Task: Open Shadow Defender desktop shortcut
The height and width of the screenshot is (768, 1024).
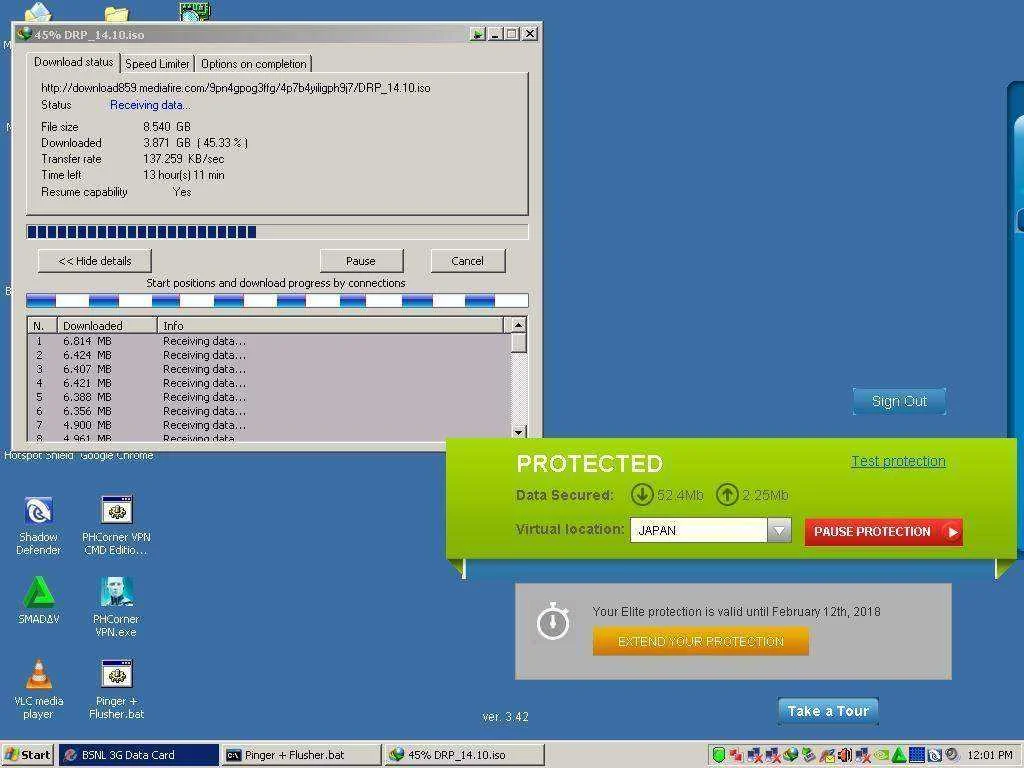Action: point(39,526)
